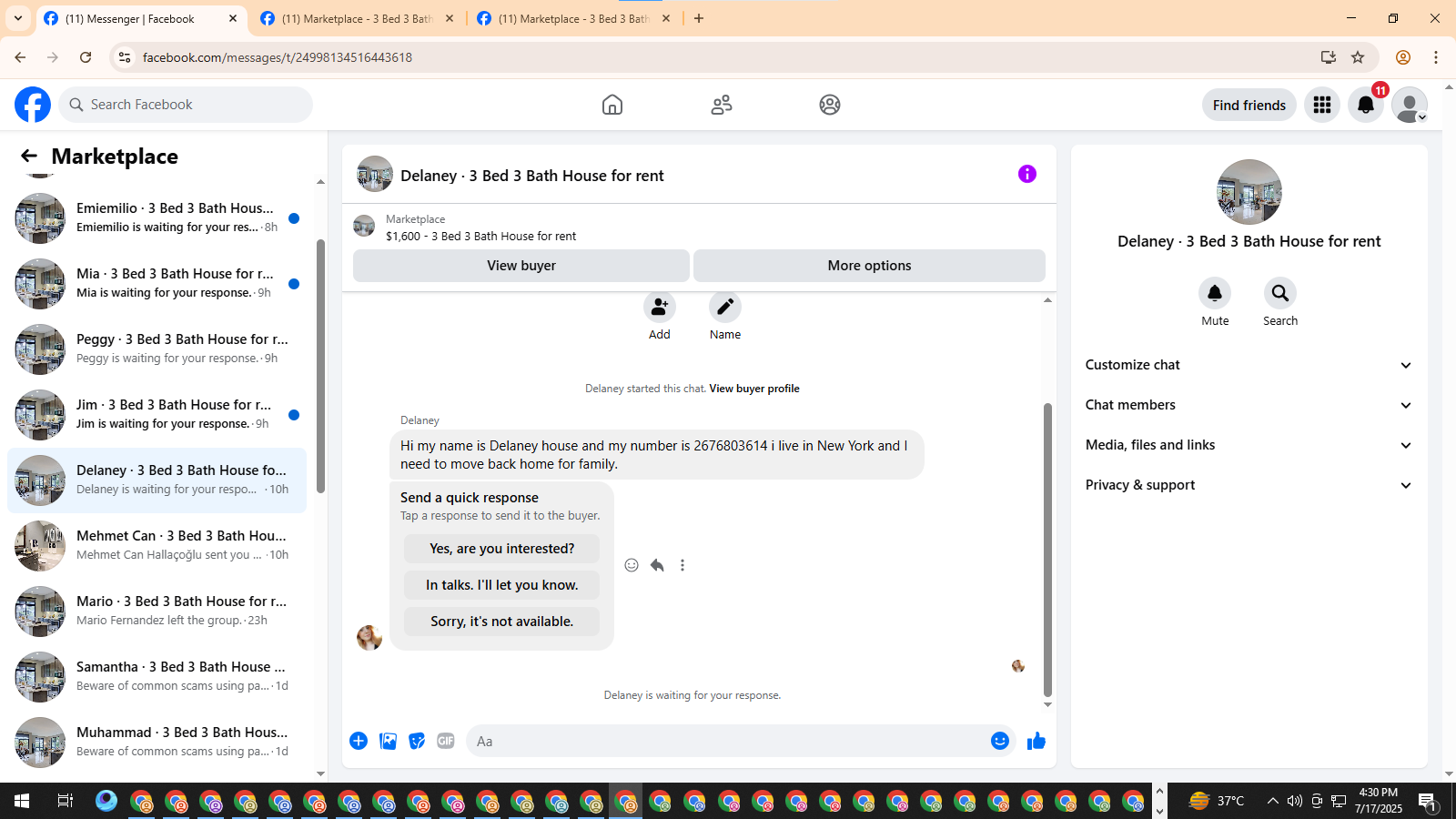This screenshot has height=819, width=1456.
Task: Send a thumbs up like
Action: 1036,741
